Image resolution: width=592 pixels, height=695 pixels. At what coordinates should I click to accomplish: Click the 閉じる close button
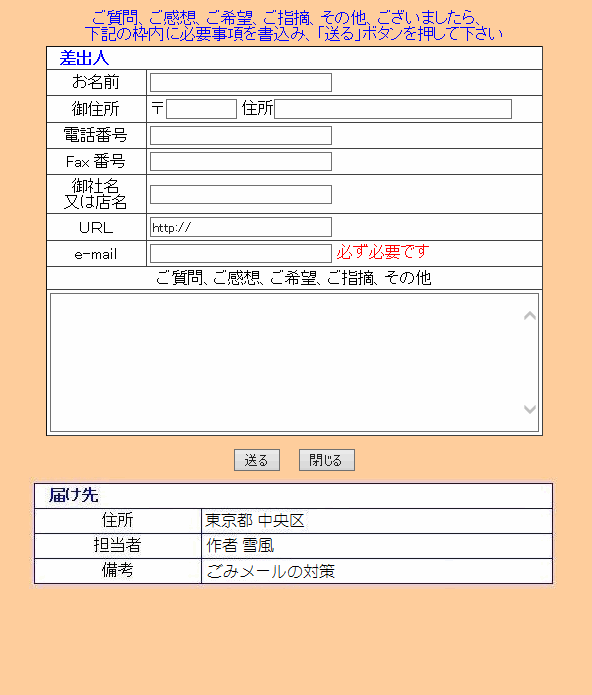[x=327, y=460]
